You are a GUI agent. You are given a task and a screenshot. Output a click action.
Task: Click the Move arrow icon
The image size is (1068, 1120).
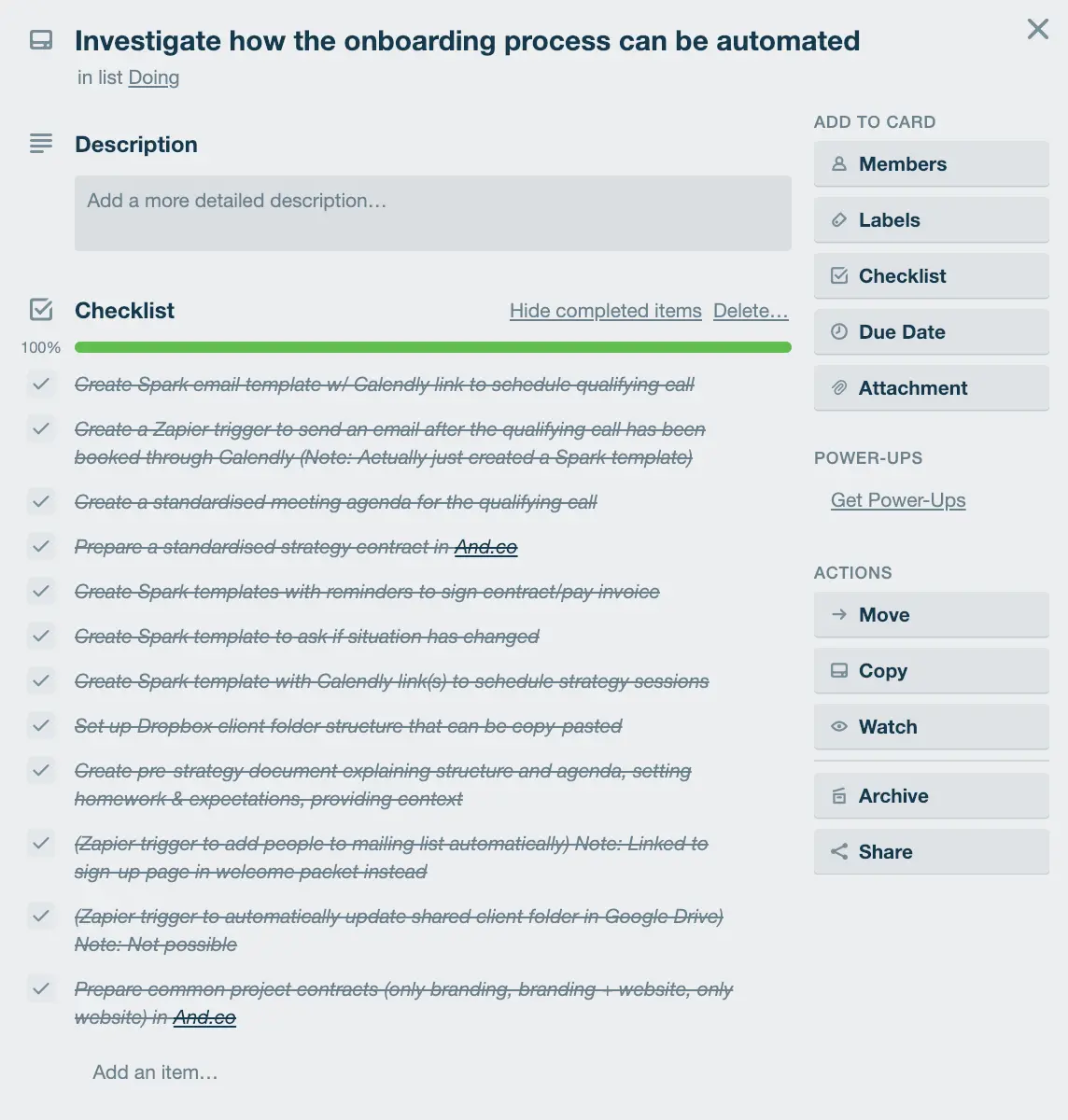(839, 614)
